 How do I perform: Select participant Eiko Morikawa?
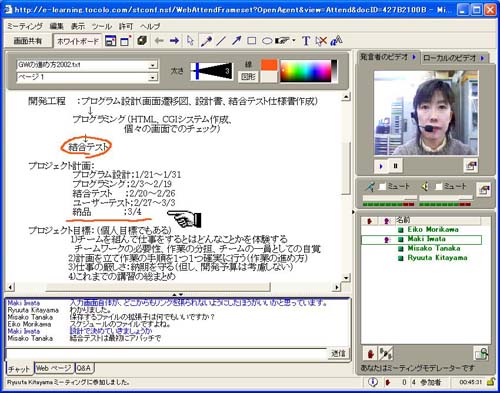[433, 230]
